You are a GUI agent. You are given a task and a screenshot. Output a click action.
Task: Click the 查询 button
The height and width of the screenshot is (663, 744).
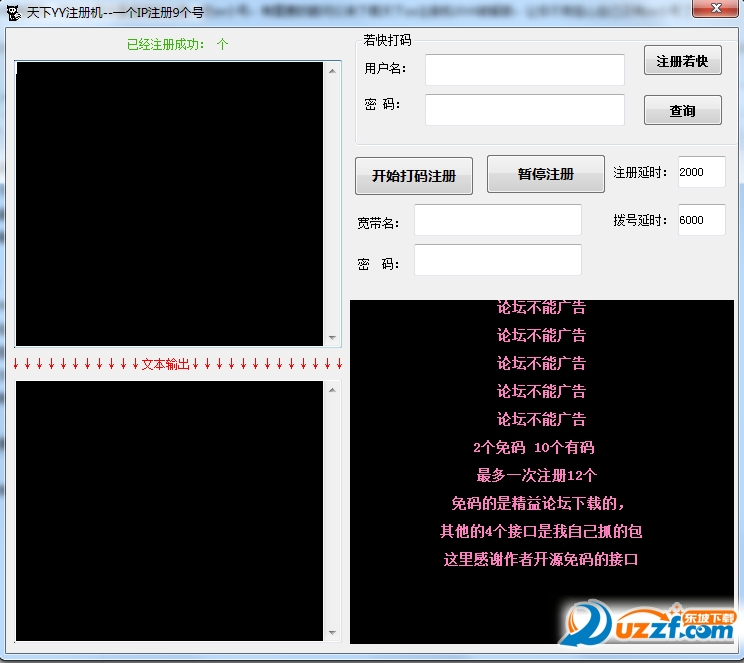[x=682, y=110]
